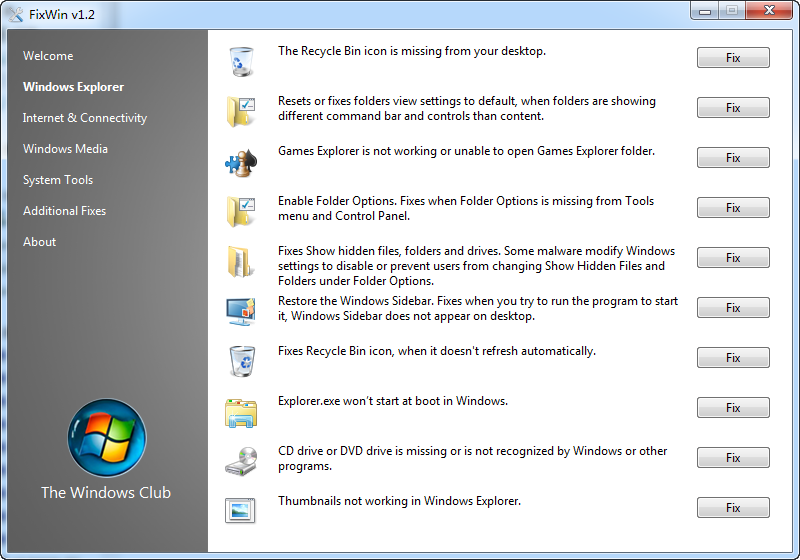Select Windows Explorer in the sidebar
800x560 pixels.
tap(73, 87)
